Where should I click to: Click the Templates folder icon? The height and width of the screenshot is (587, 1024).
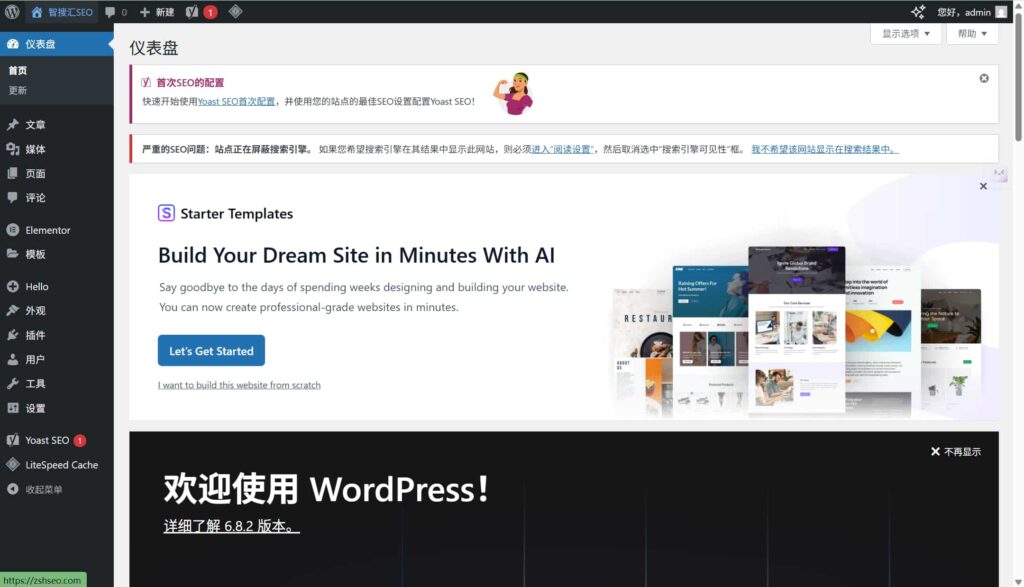coord(13,253)
